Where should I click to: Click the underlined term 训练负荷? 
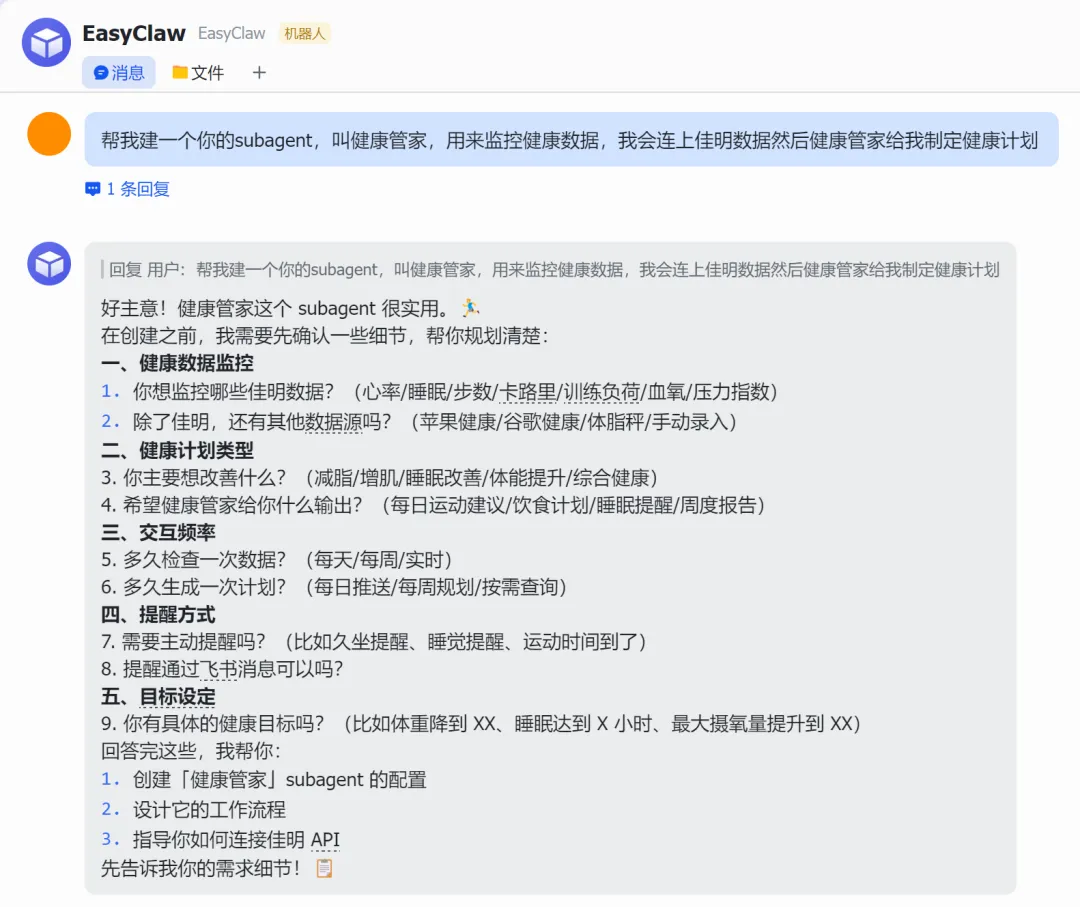tap(597, 391)
